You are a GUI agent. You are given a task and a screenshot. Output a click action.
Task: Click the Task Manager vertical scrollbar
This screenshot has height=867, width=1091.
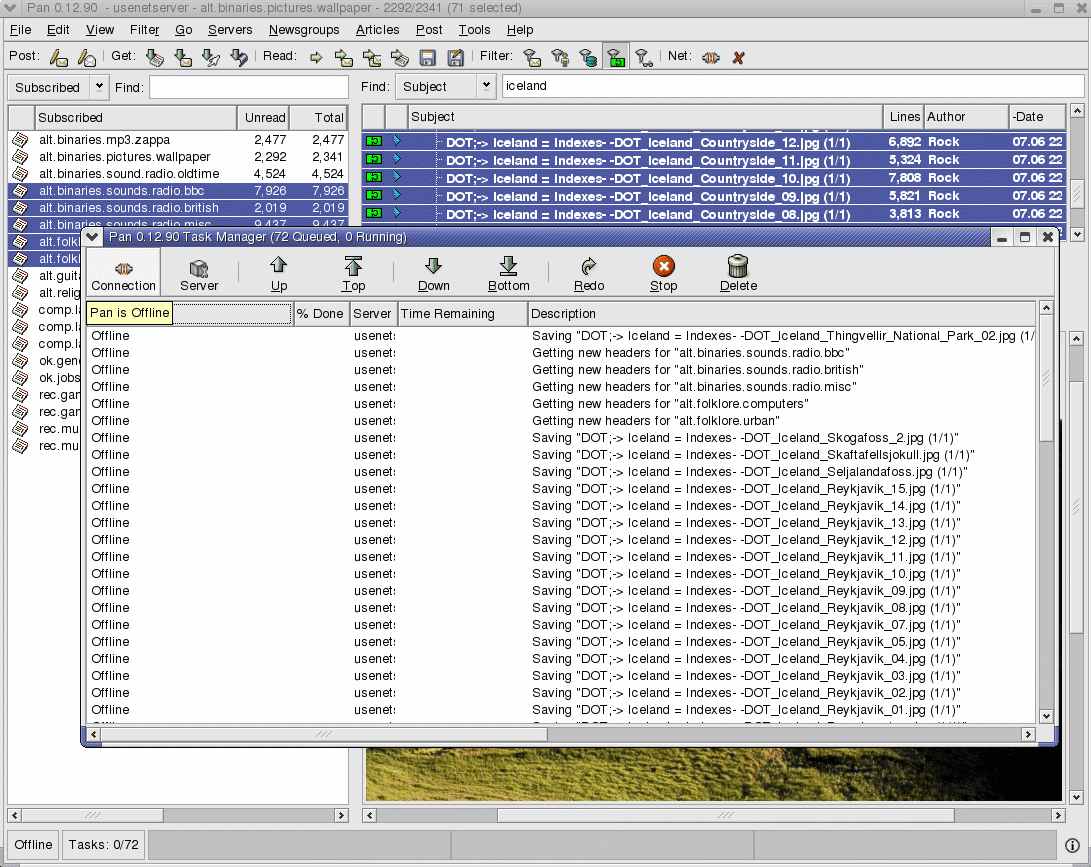pyautogui.click(x=1046, y=511)
